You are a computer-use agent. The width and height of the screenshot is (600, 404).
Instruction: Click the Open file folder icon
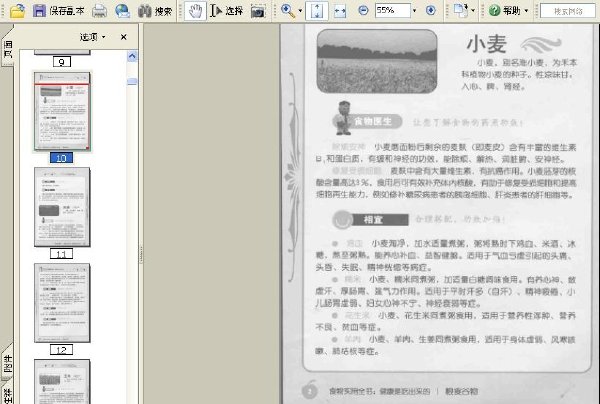click(18, 11)
